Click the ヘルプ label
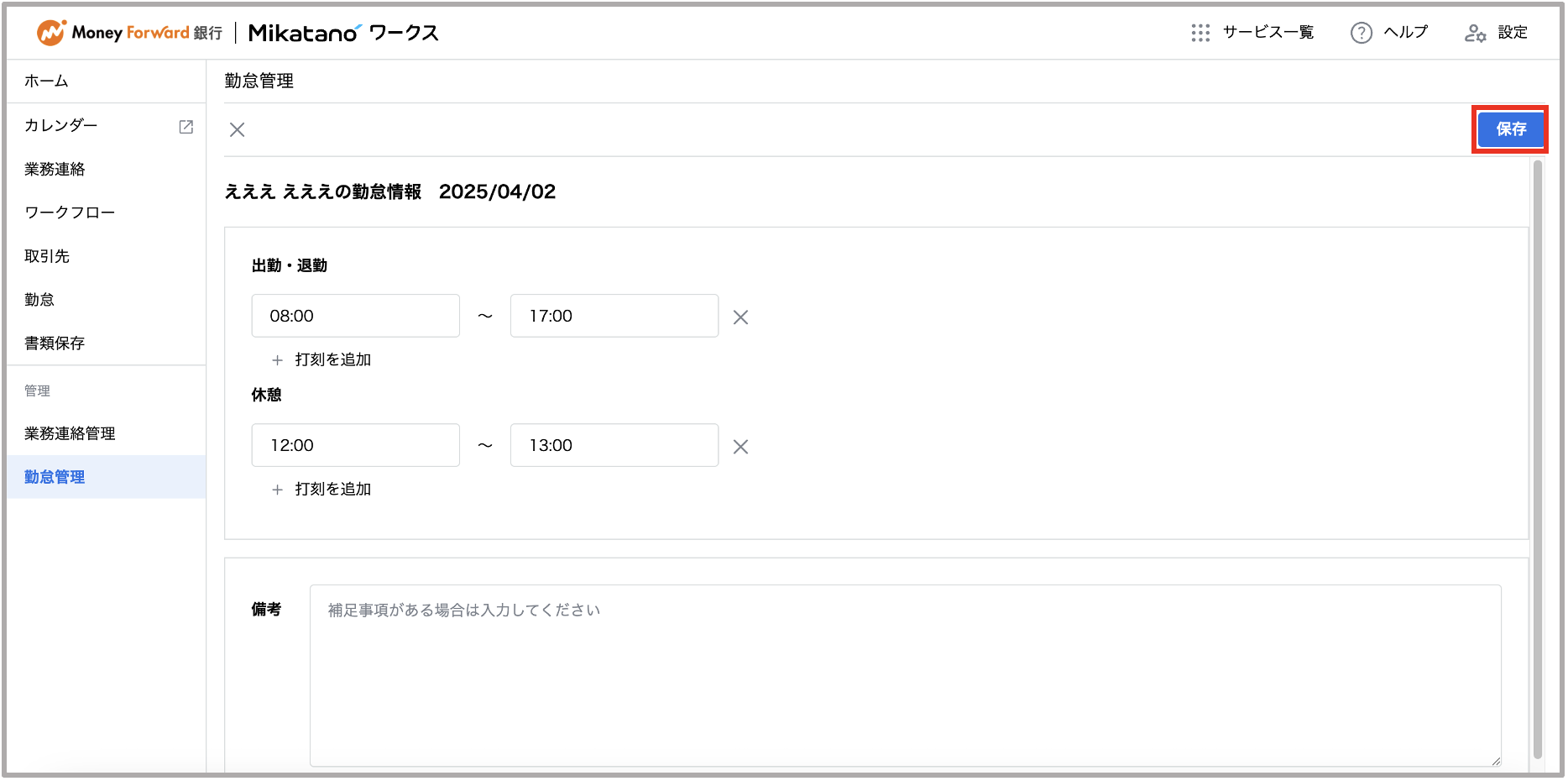 [1406, 33]
